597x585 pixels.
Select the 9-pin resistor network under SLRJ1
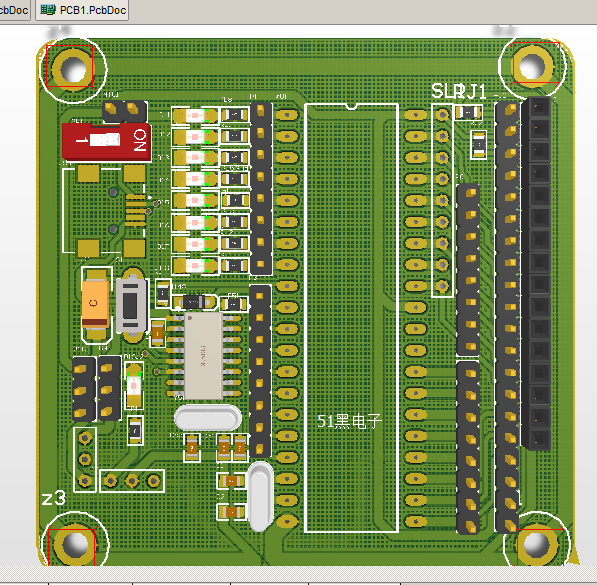[x=442, y=200]
